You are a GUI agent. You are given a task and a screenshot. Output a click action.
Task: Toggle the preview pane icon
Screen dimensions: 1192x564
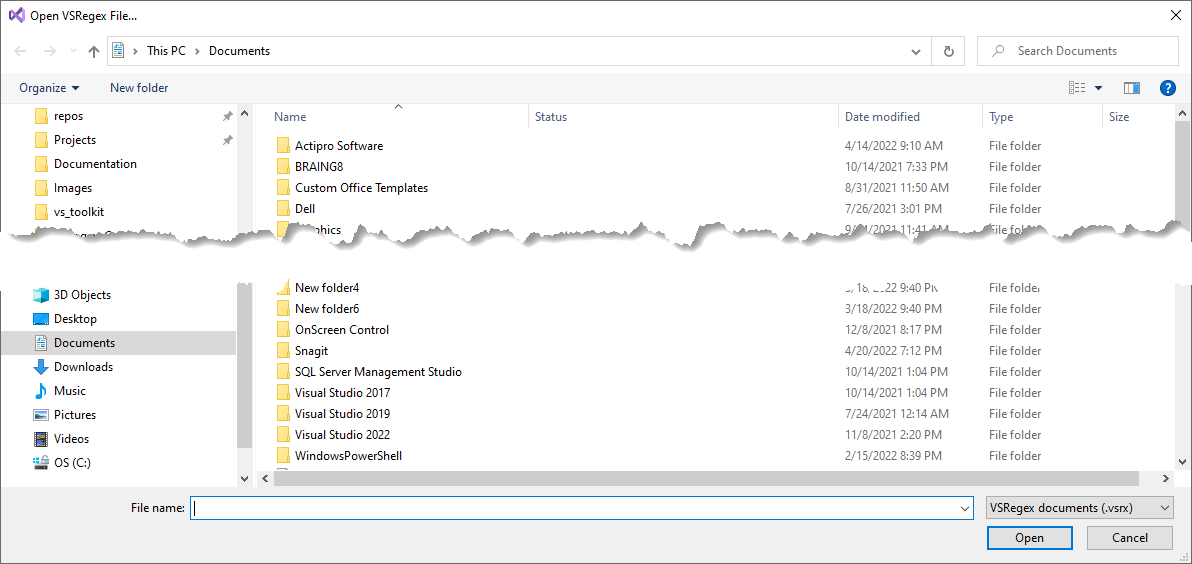pyautogui.click(x=1132, y=88)
